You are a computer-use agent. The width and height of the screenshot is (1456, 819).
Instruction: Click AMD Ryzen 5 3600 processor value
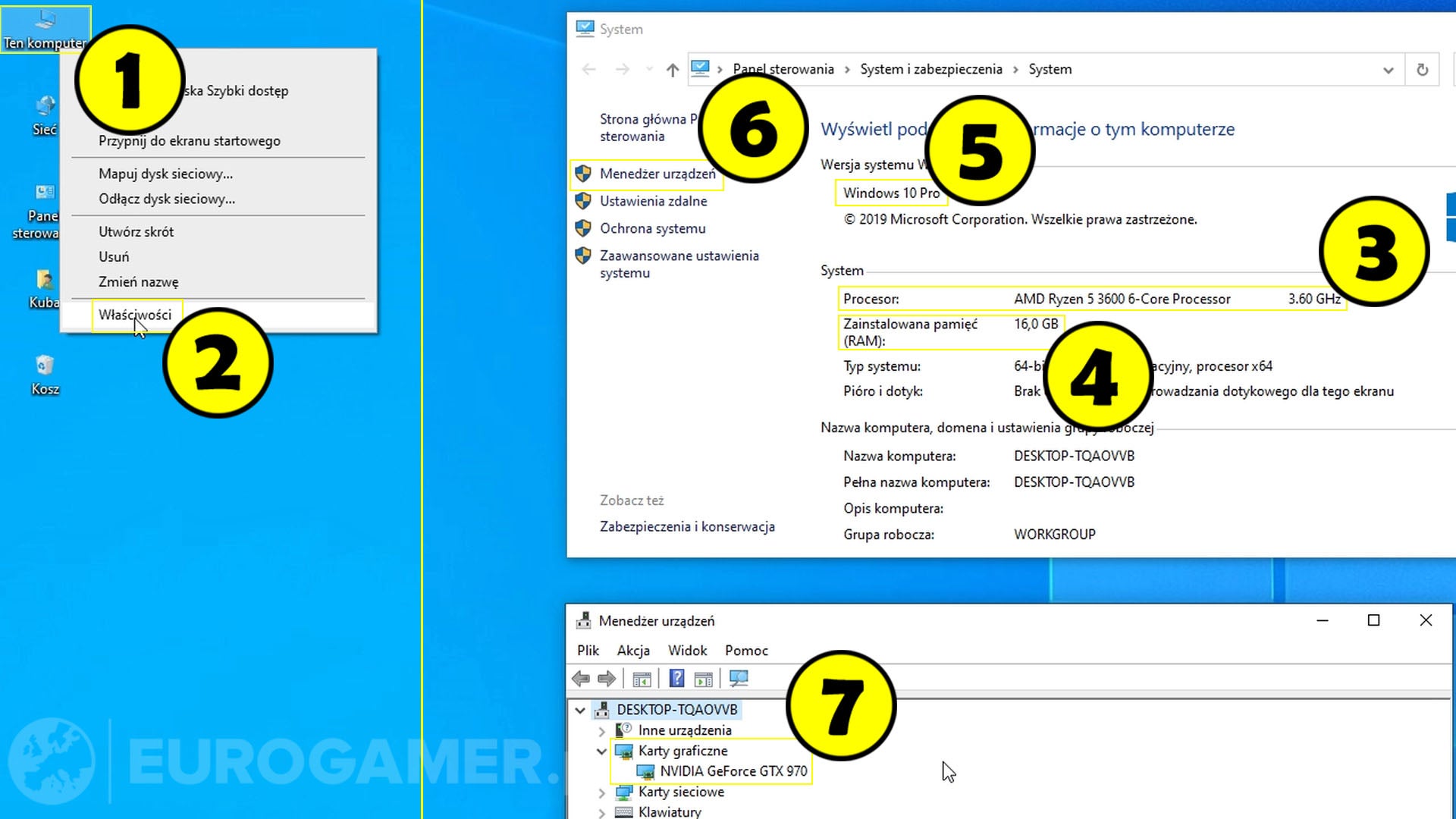[x=1122, y=299]
